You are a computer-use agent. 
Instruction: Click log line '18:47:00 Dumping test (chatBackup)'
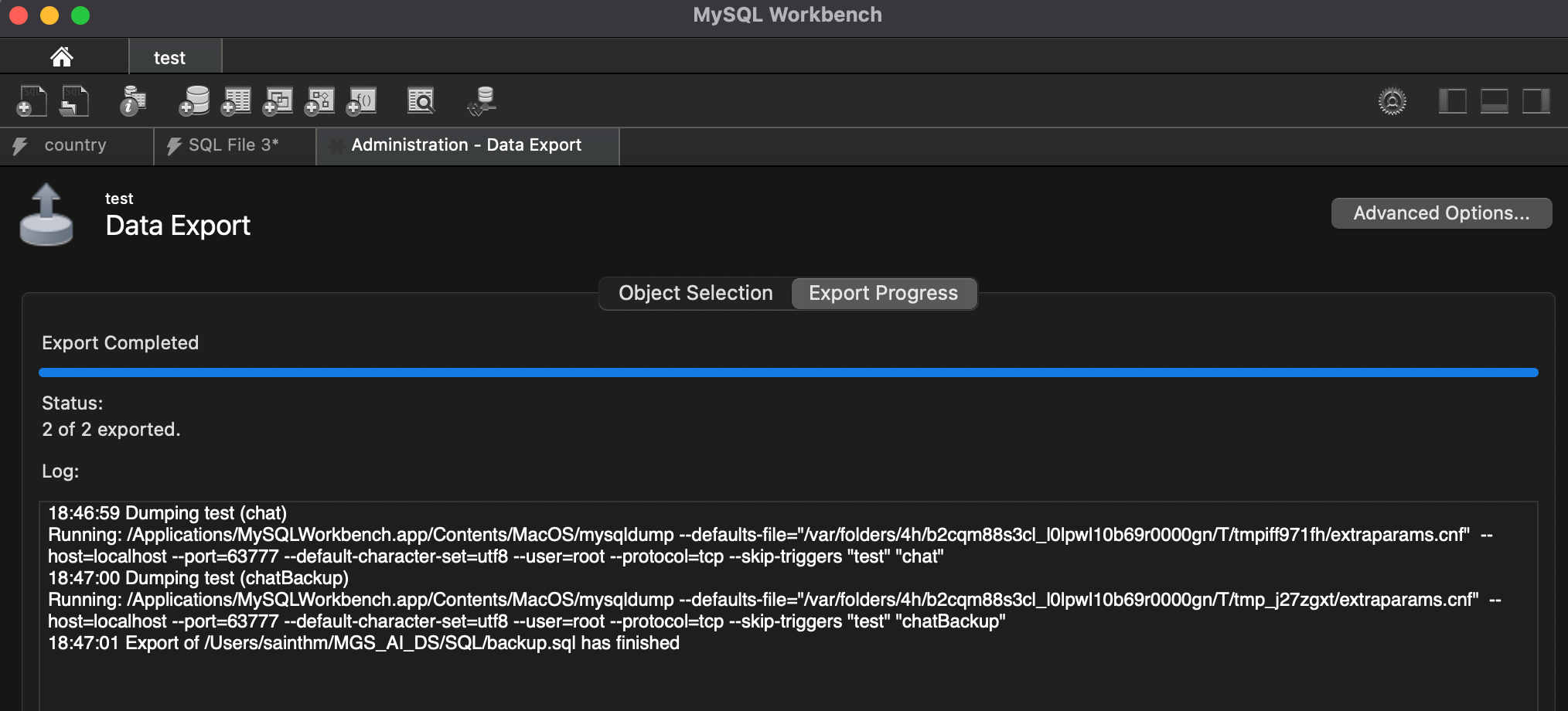coord(198,578)
